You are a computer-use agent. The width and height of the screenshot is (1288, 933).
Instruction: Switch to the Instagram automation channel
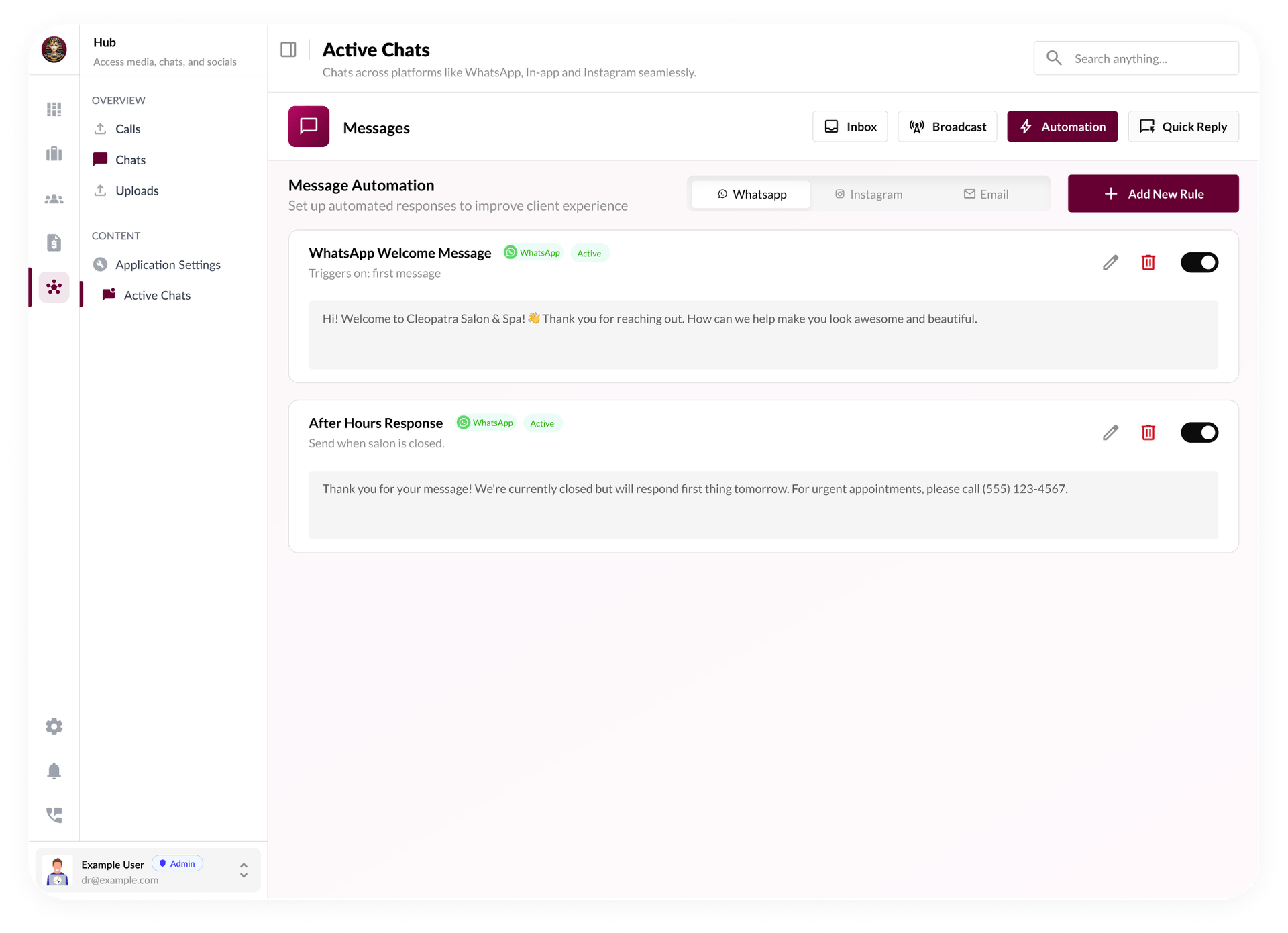point(869,194)
